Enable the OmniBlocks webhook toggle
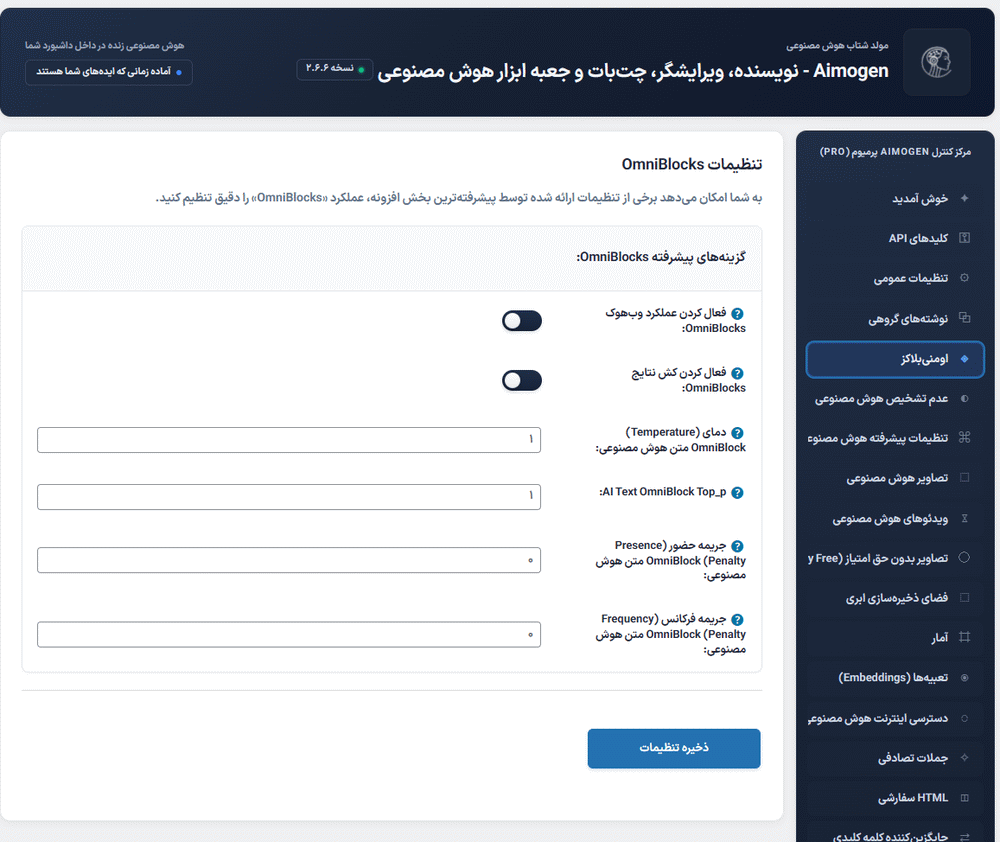The height and width of the screenshot is (842, 1000). pos(521,320)
